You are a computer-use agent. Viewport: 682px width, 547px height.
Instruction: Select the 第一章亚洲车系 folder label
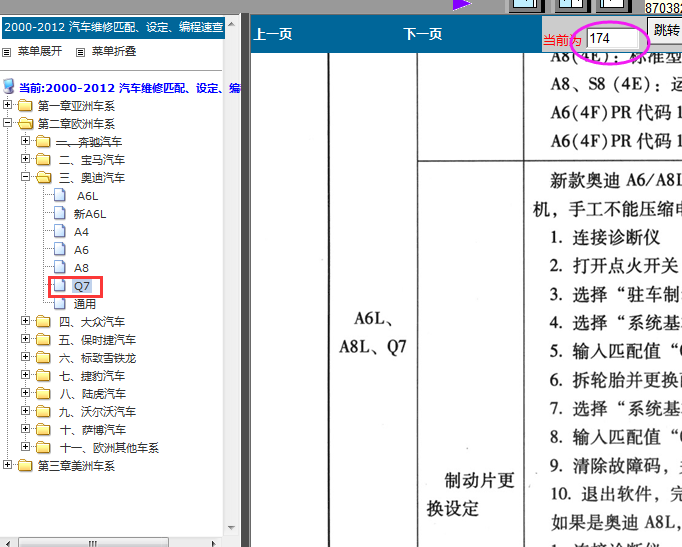[x=76, y=106]
